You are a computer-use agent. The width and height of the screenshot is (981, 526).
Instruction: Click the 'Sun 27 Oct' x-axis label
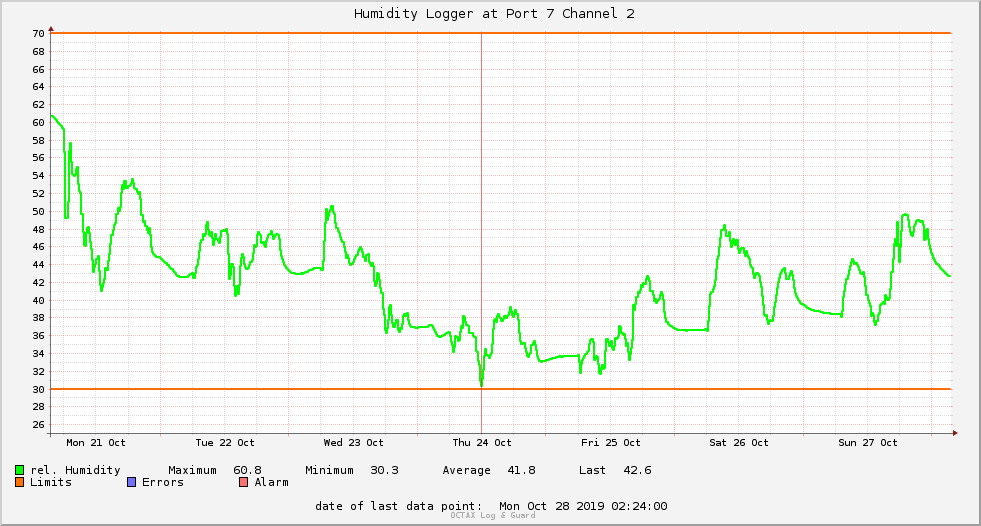[x=868, y=443]
